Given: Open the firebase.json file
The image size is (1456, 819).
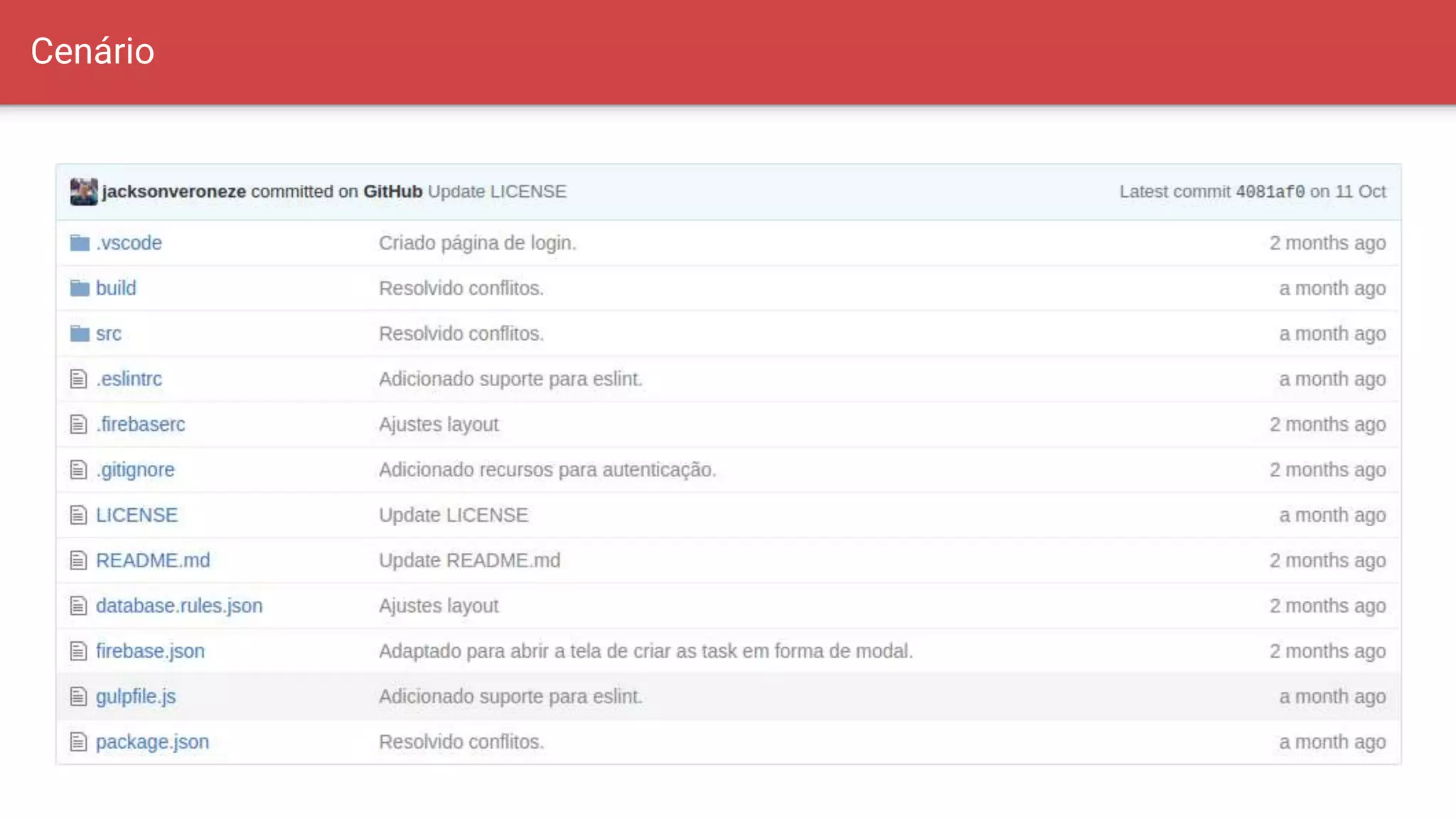Looking at the screenshot, I should [150, 651].
